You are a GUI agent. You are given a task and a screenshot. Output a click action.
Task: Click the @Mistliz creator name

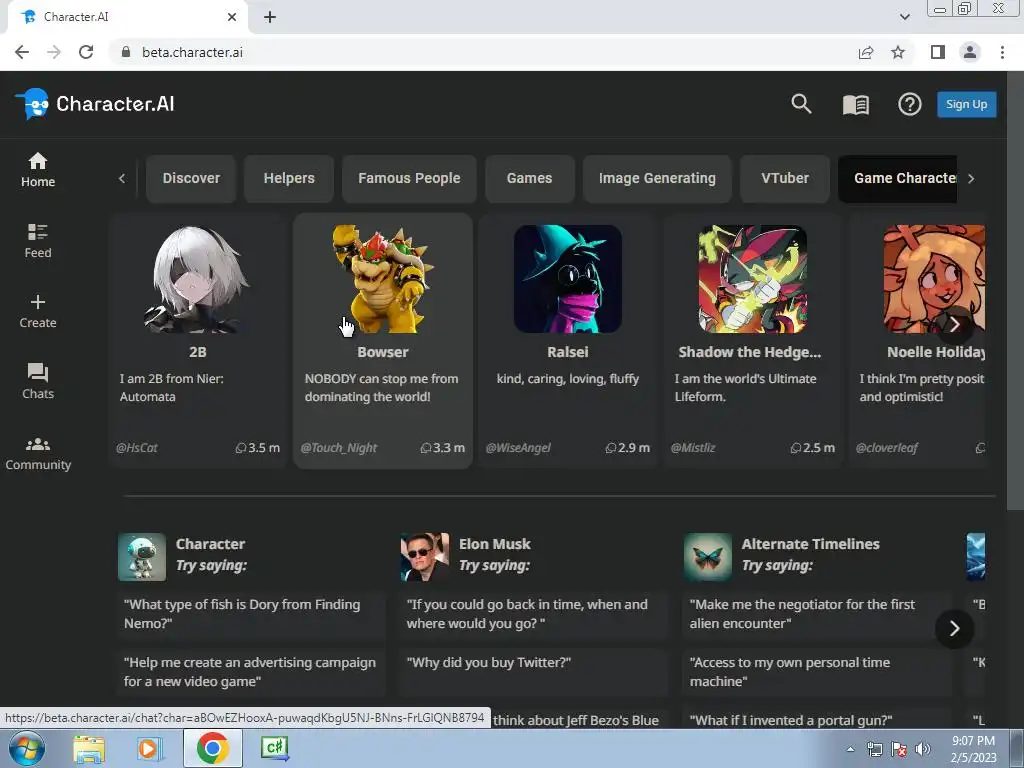tap(693, 448)
